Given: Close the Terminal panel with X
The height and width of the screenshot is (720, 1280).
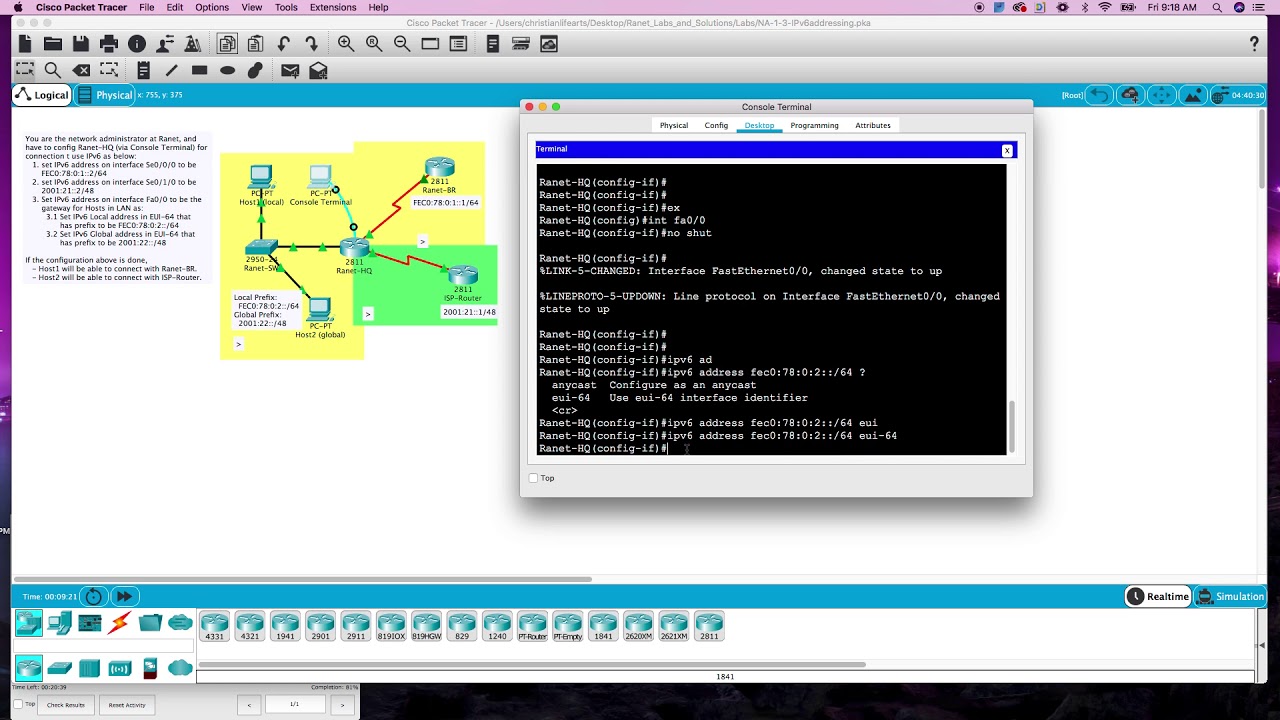Looking at the screenshot, I should [x=1007, y=150].
